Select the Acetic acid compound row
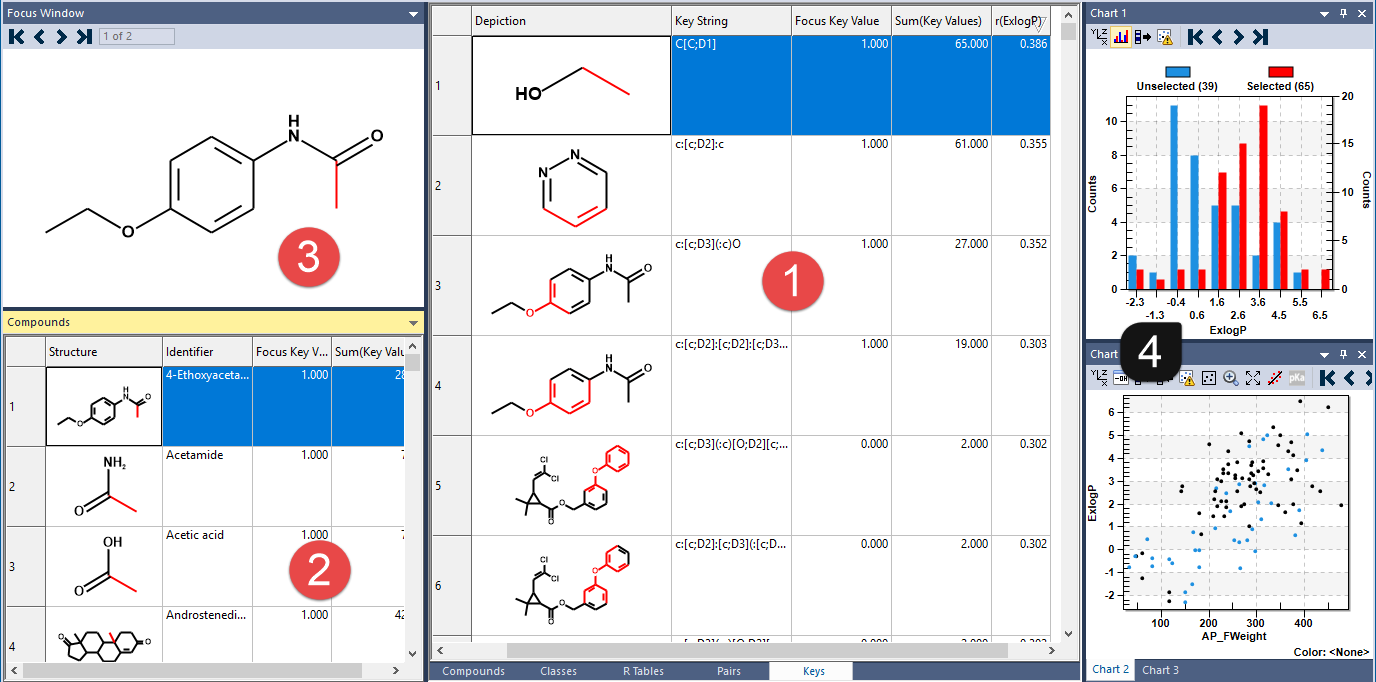Viewport: 1376px width, 682px height. tap(205, 566)
